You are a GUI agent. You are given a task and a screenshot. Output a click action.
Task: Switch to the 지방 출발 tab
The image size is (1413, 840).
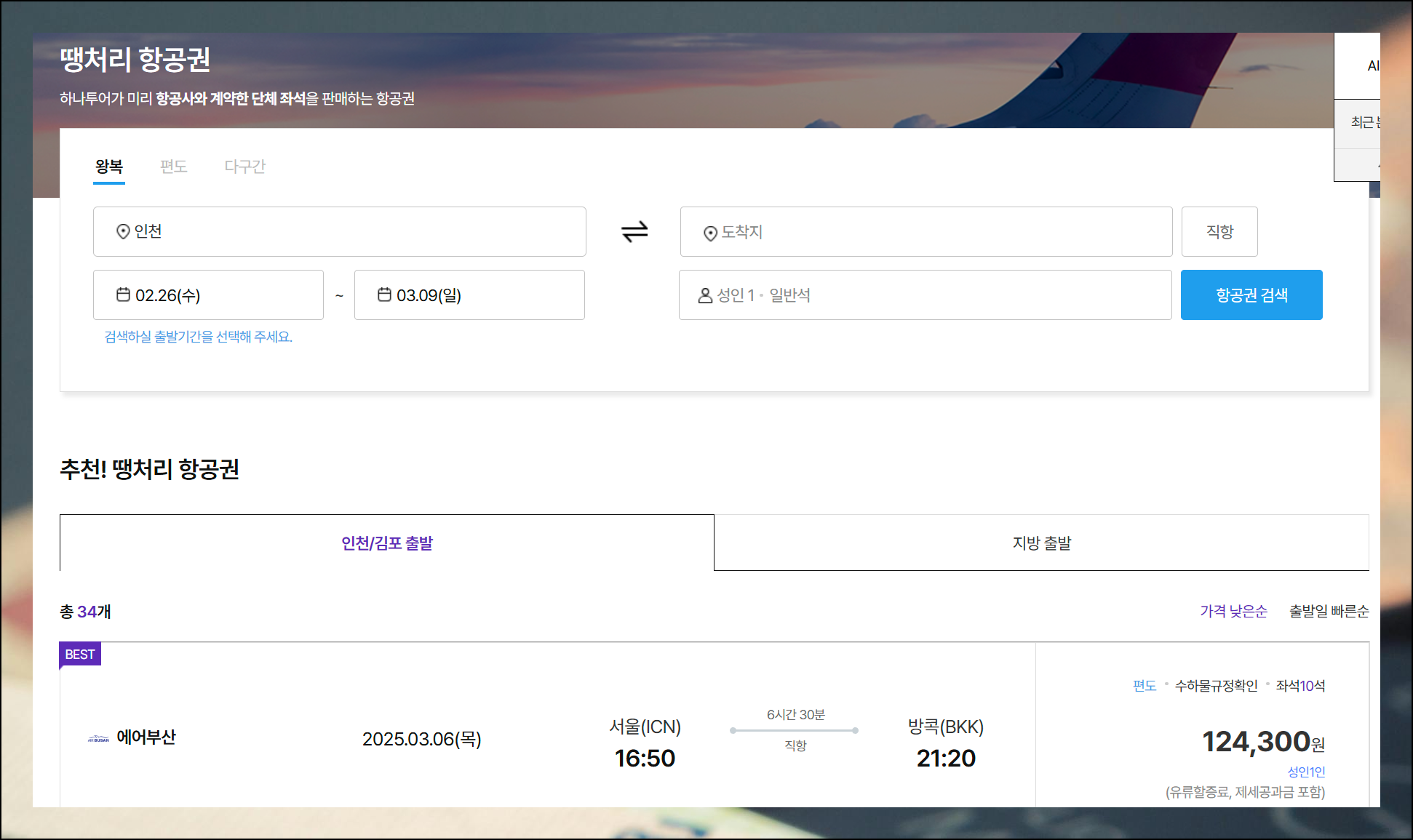[1041, 543]
